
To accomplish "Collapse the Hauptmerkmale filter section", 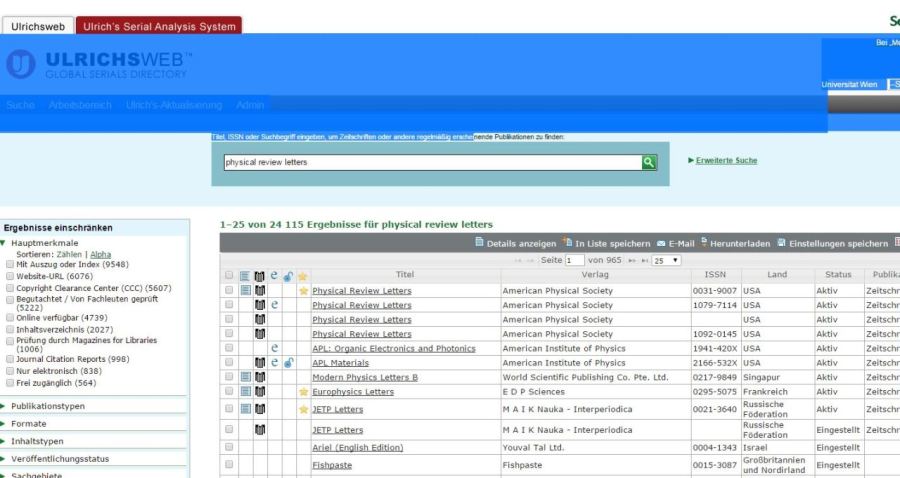I will [39, 243].
